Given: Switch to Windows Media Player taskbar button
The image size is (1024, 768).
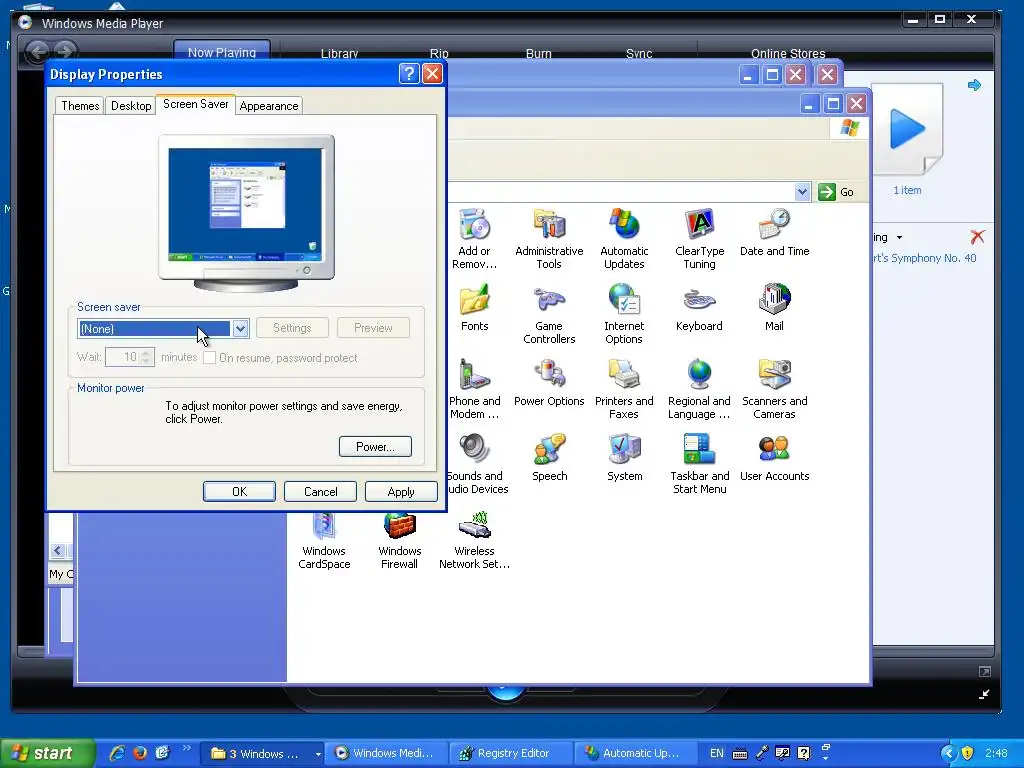Looking at the screenshot, I should pyautogui.click(x=387, y=753).
